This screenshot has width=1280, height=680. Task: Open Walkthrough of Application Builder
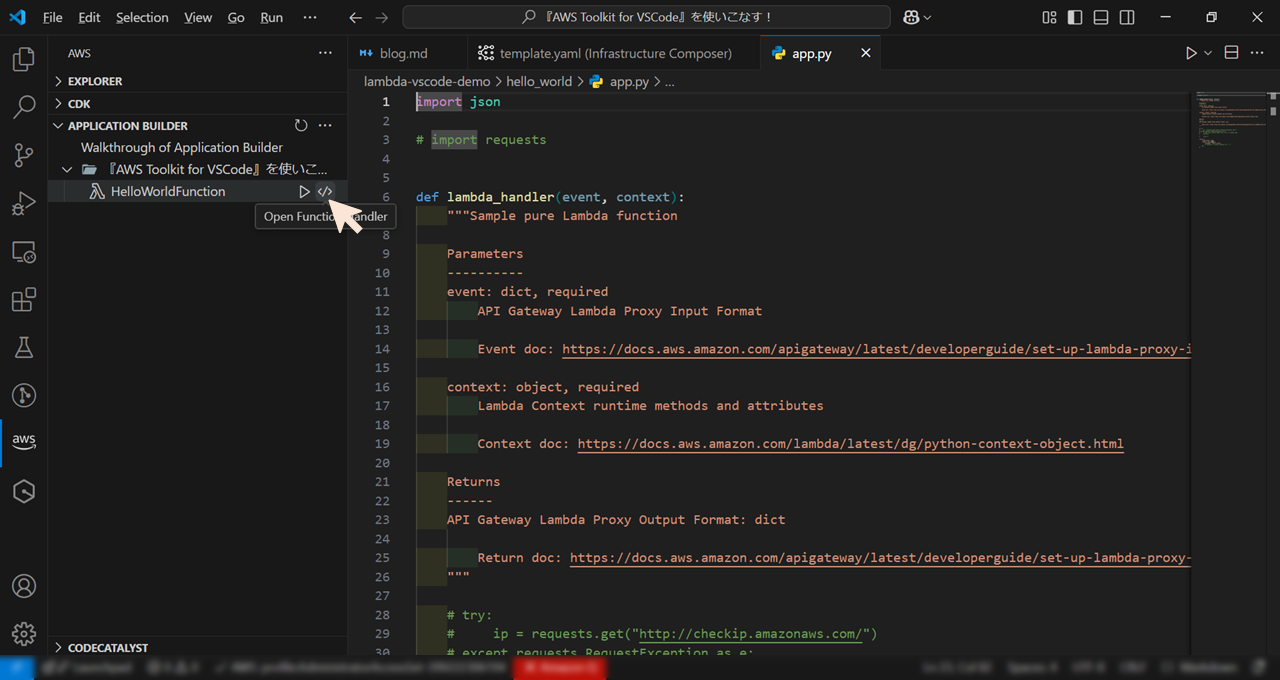coord(180,147)
